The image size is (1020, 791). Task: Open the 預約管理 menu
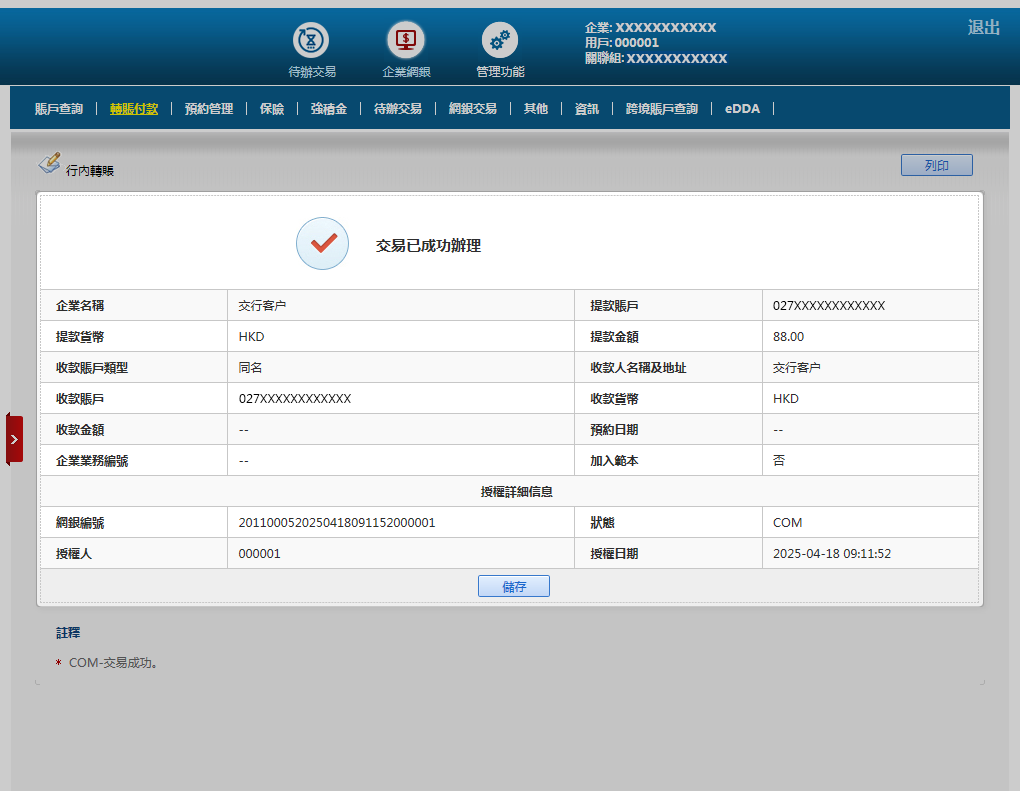click(x=209, y=109)
